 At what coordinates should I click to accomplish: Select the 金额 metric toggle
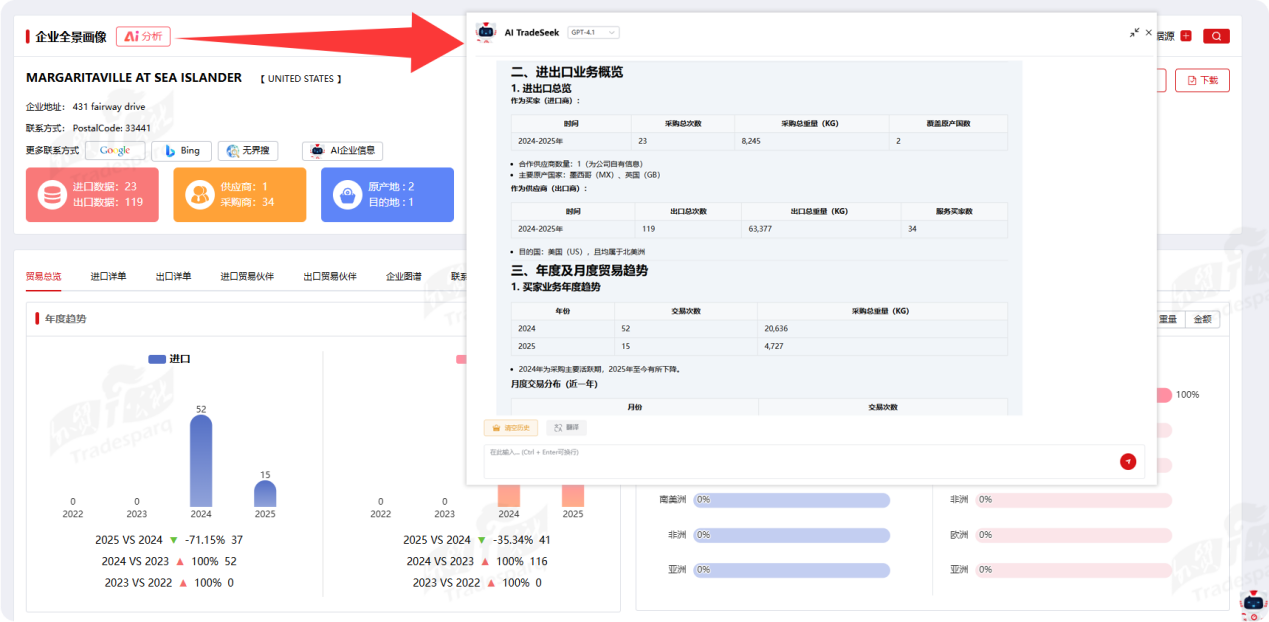(x=1202, y=319)
